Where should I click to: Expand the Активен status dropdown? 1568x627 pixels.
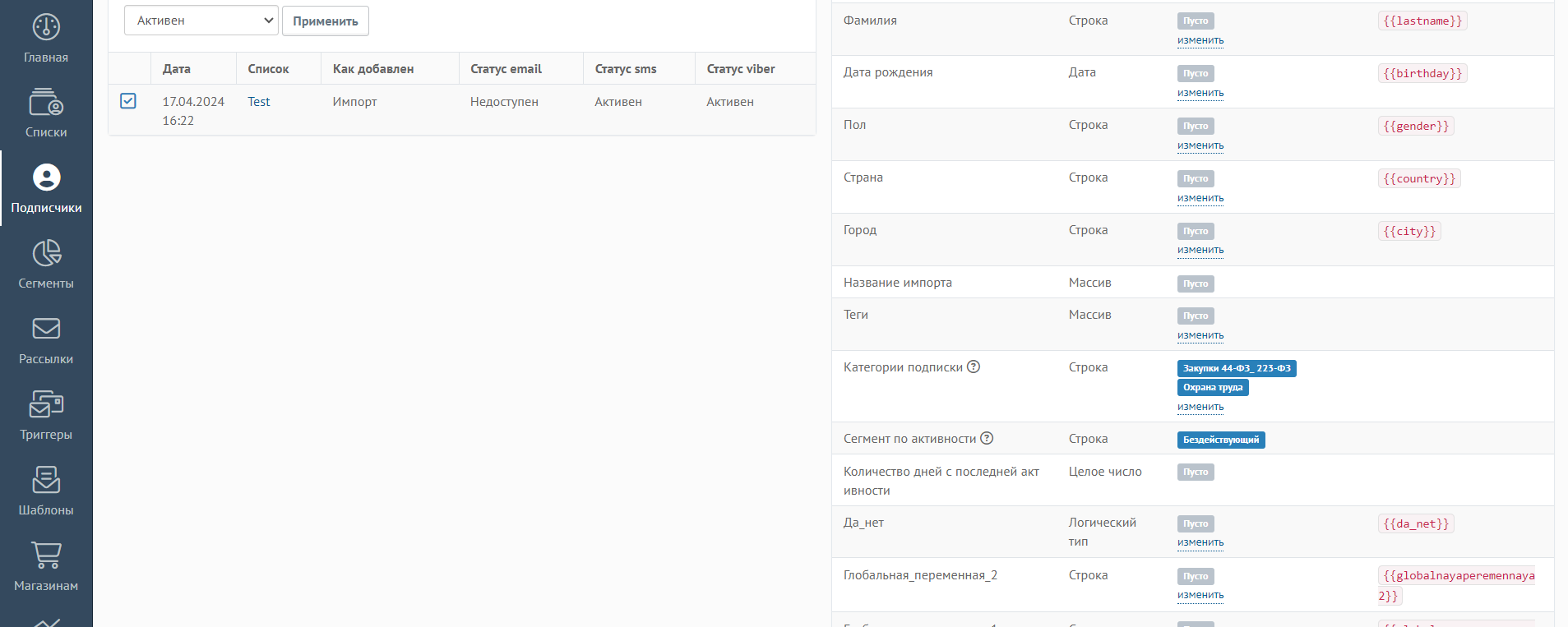(x=201, y=21)
